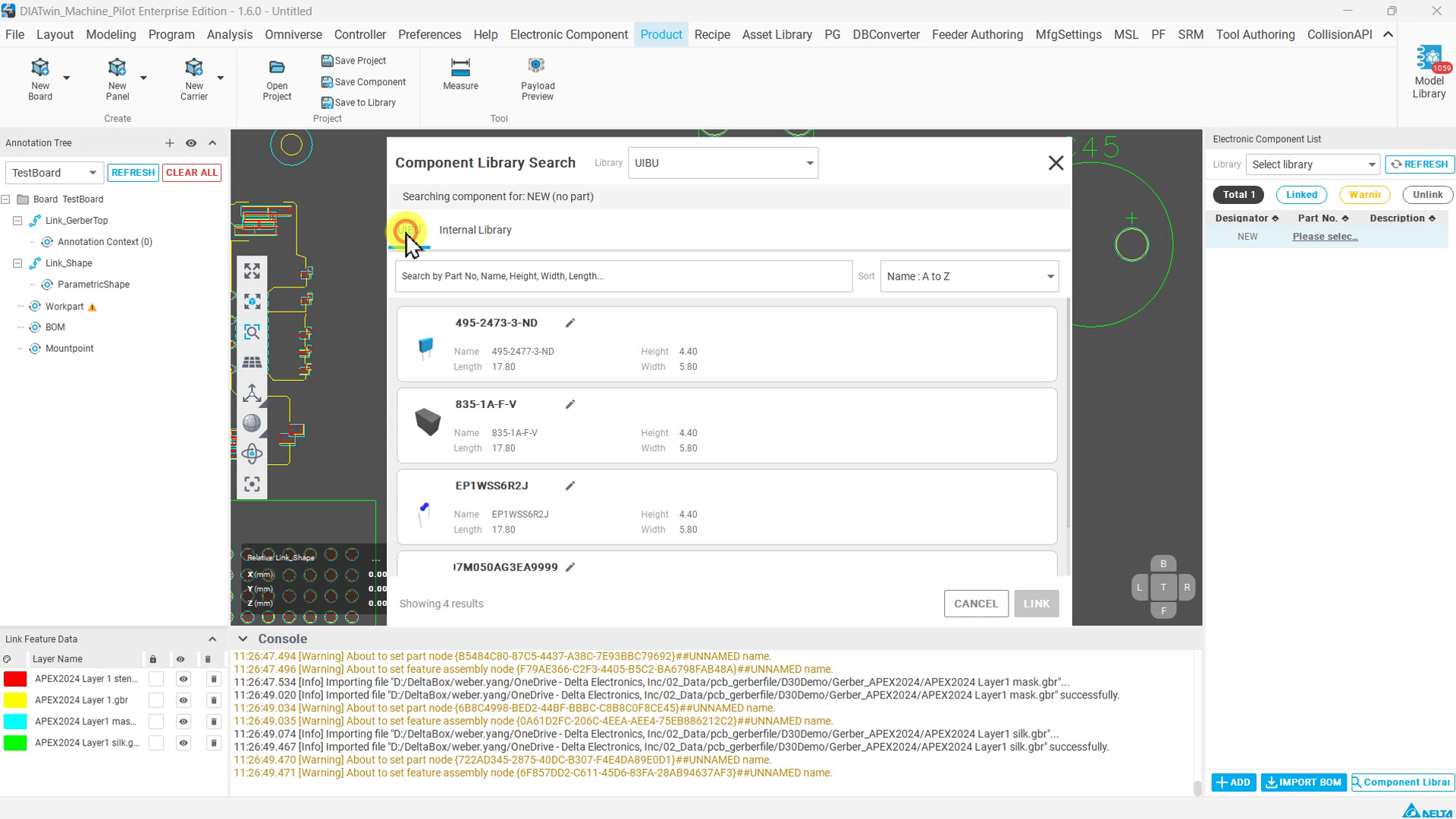Image resolution: width=1456 pixels, height=819 pixels.
Task: Select the 835-1A-F-V component thumbnail
Action: tap(427, 422)
